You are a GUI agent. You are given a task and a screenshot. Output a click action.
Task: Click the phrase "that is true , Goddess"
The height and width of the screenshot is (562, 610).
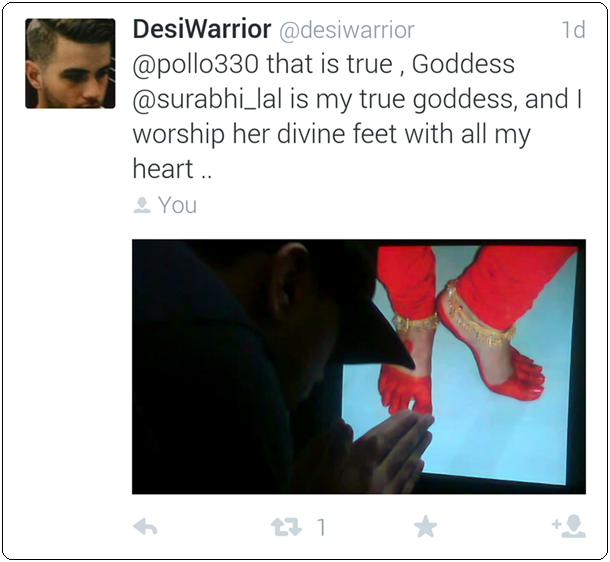390,65
